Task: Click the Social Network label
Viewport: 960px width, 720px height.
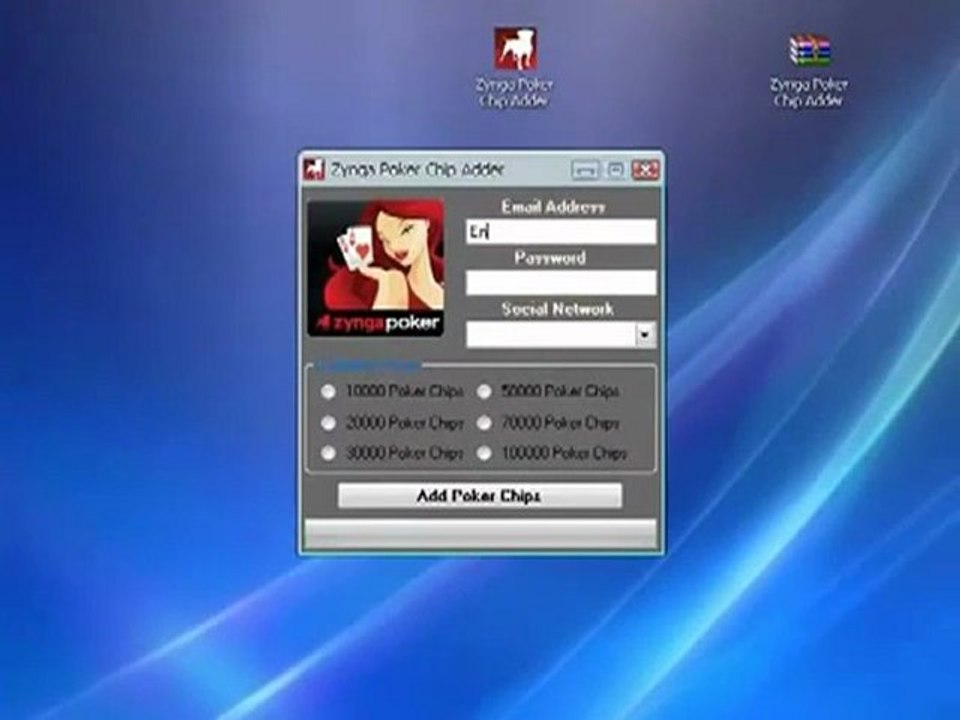Action: [558, 309]
